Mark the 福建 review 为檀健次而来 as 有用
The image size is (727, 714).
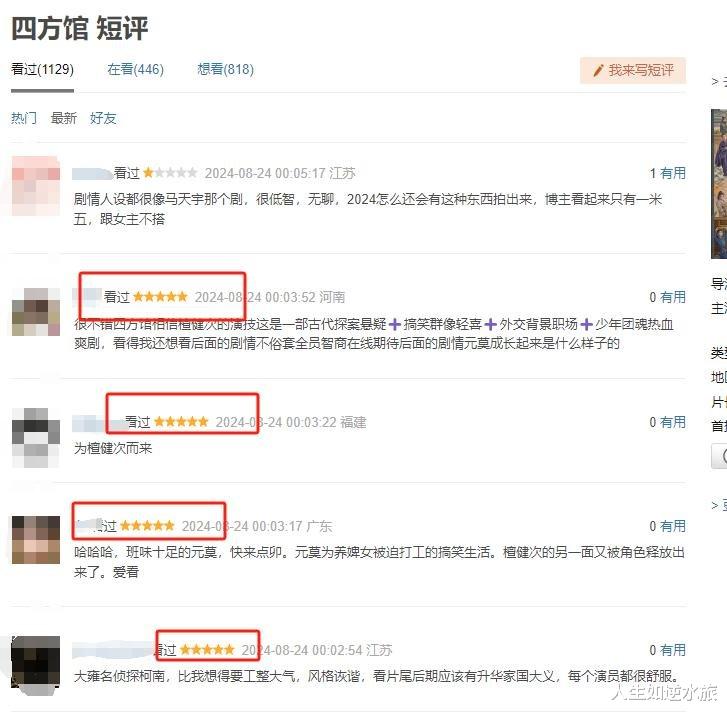click(x=673, y=422)
